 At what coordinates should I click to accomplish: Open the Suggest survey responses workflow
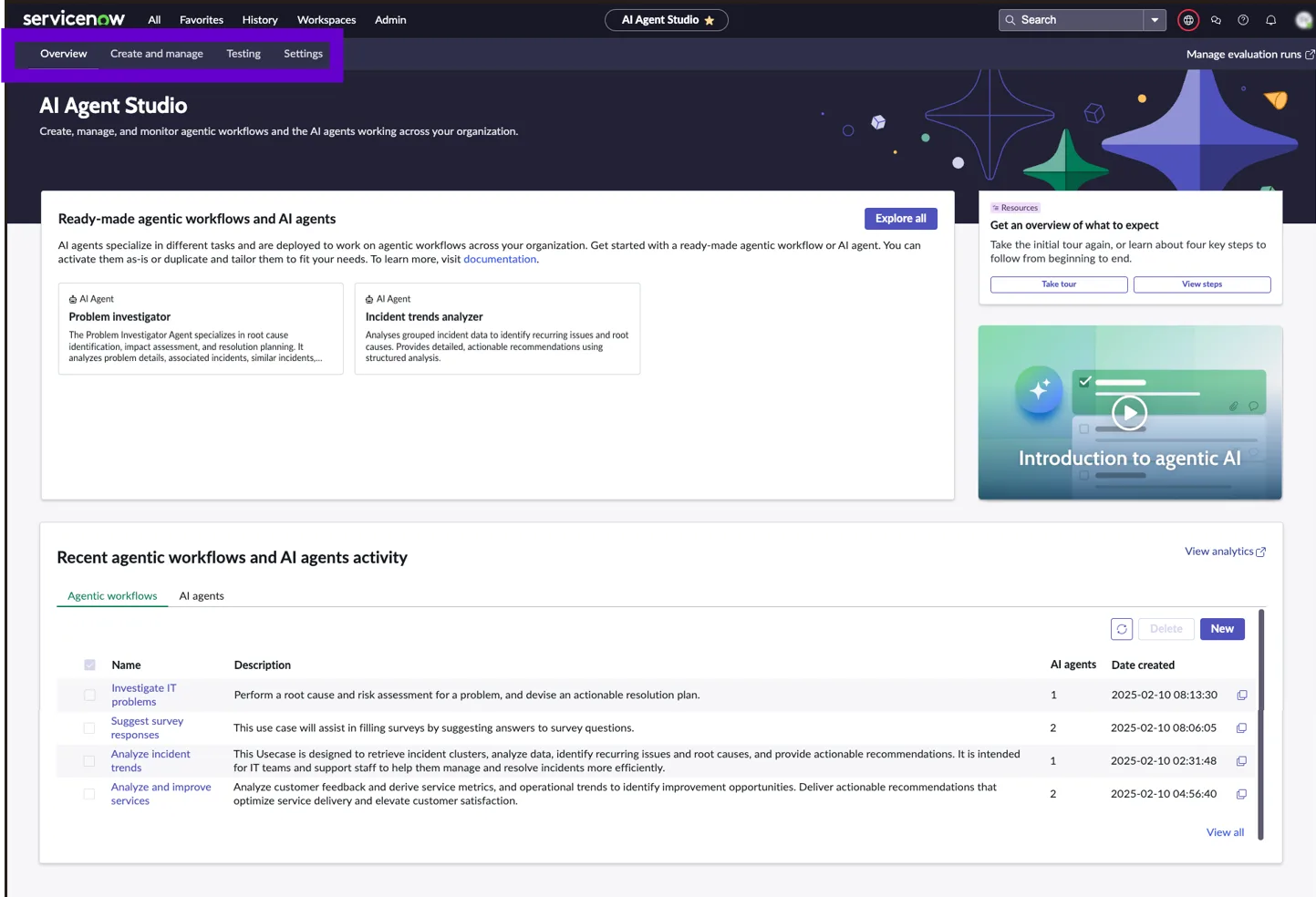(147, 728)
